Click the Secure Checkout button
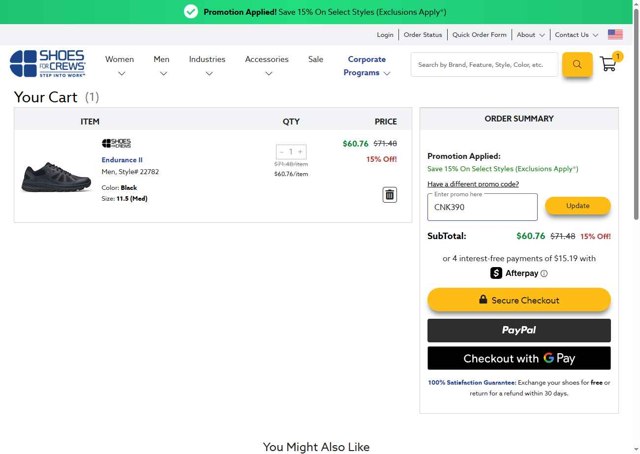640x454 pixels. point(519,300)
